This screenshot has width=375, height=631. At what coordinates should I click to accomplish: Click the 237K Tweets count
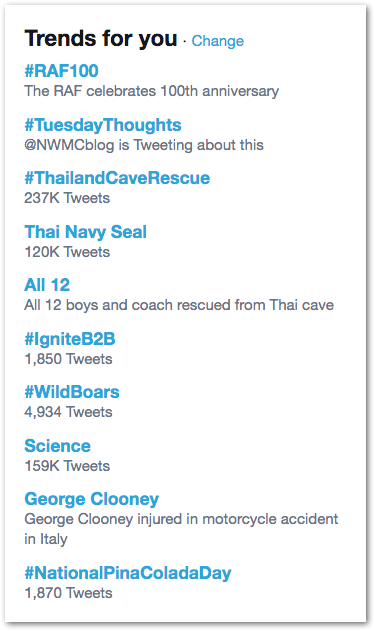pos(67,198)
